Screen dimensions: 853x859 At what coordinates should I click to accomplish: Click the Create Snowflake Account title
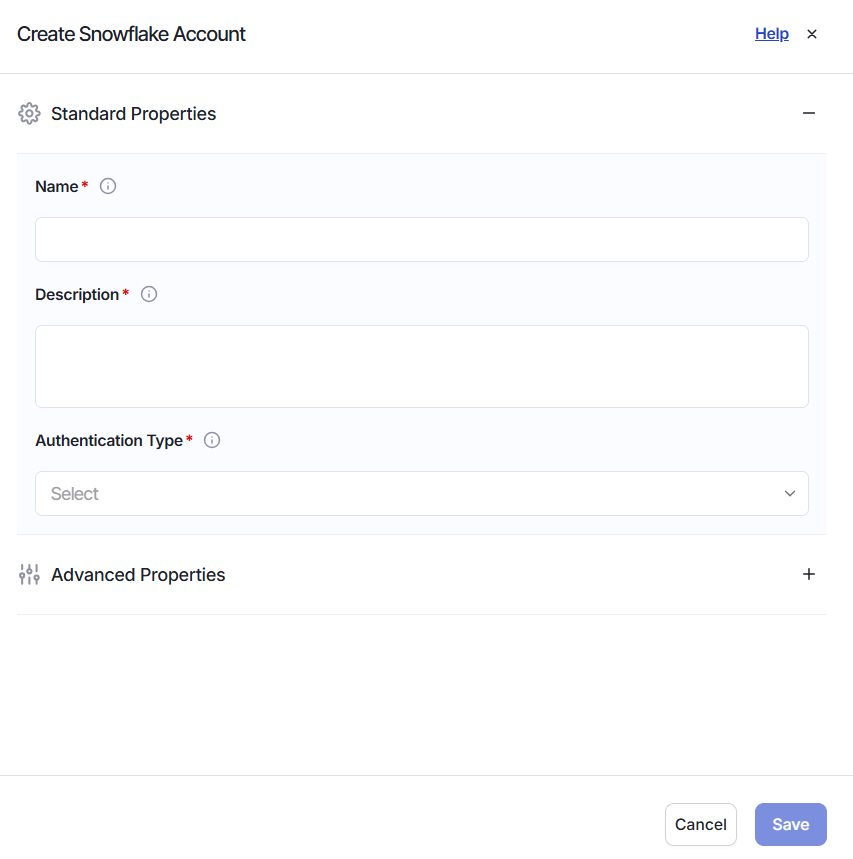tap(131, 34)
